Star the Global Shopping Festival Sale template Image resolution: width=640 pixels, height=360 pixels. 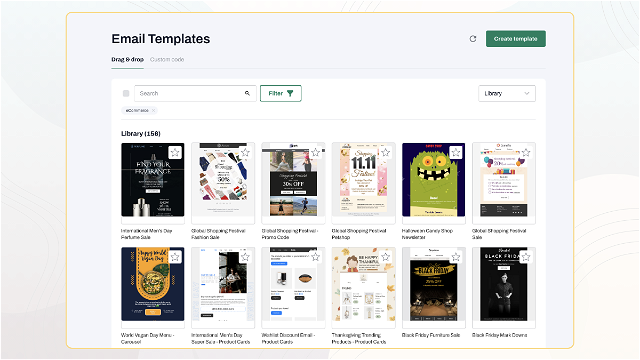coord(526,152)
